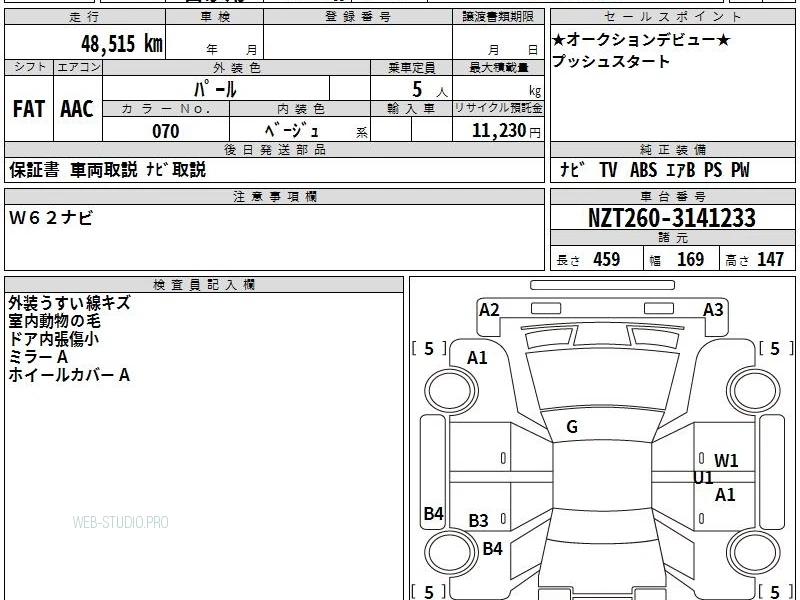The width and height of the screenshot is (800, 600).
Task: Click the TV equipment entry
Action: [x=608, y=169]
